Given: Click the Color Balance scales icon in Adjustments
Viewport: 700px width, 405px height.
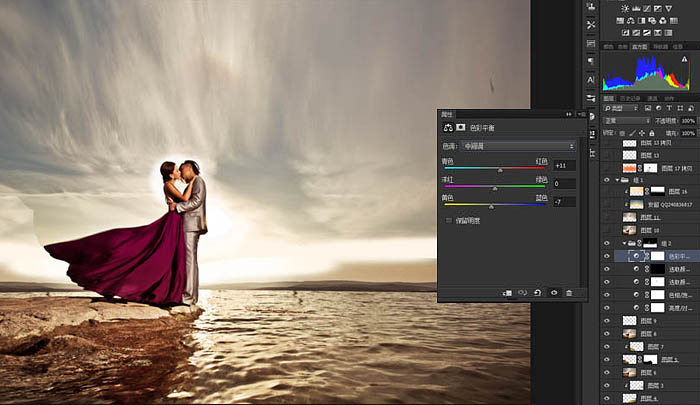Looking at the screenshot, I should tap(631, 21).
